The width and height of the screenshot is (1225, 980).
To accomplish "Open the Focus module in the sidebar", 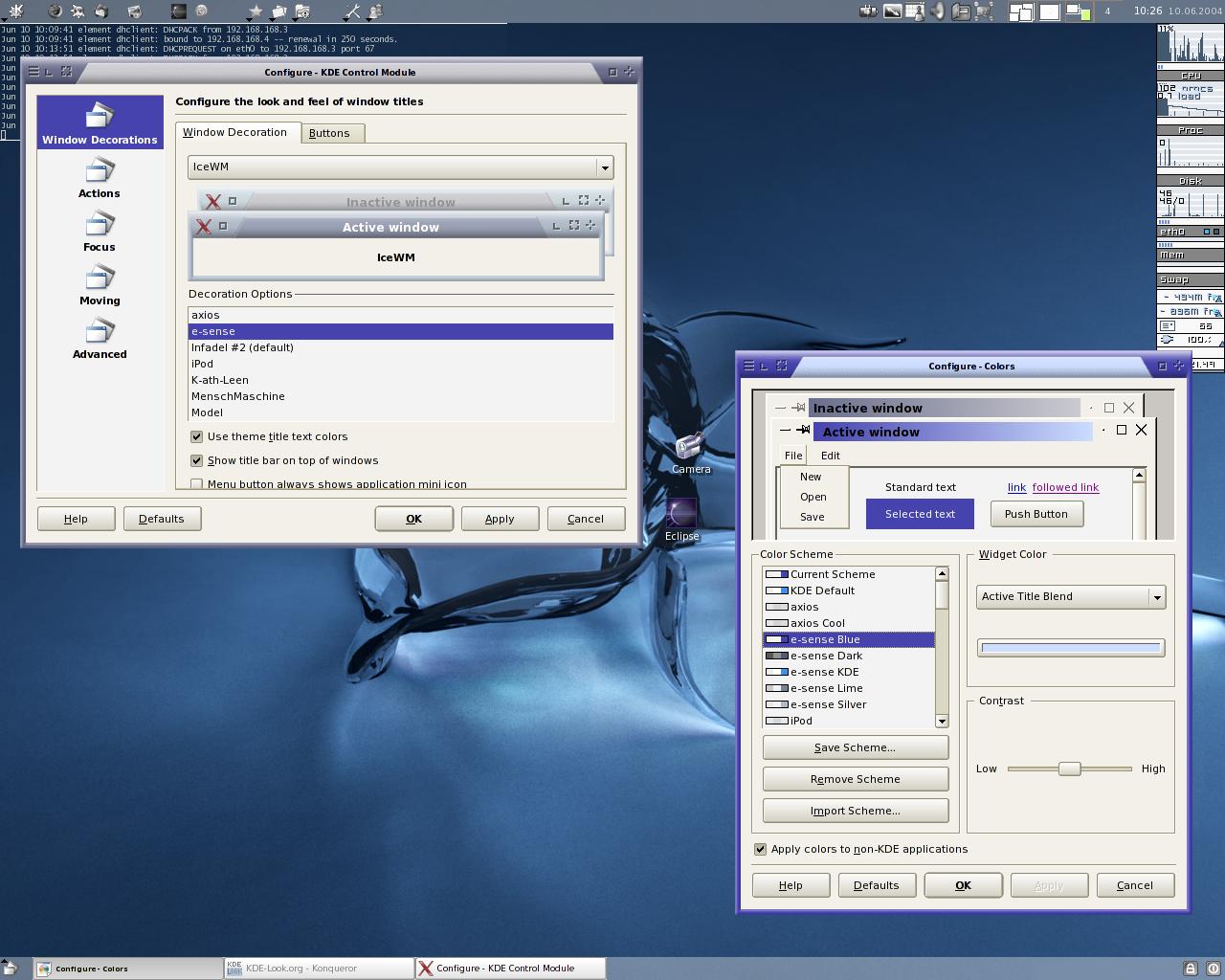I will pyautogui.click(x=100, y=232).
